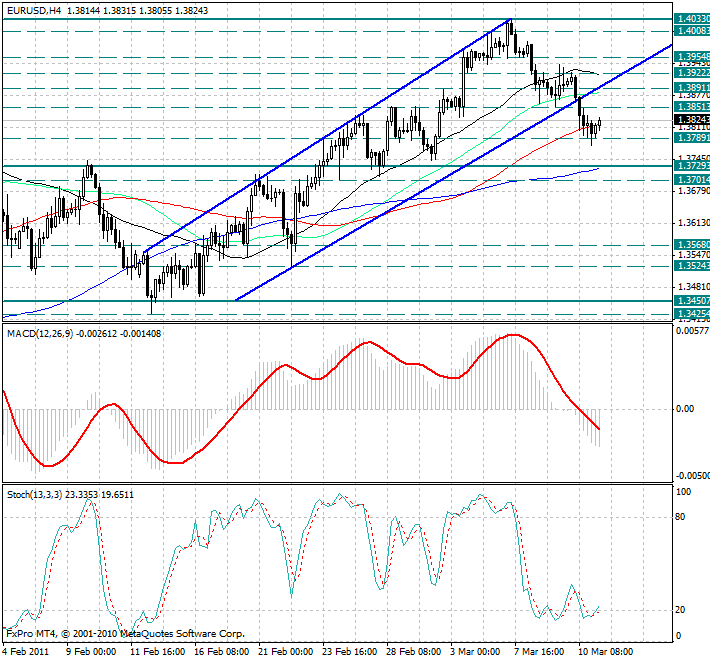This screenshot has height=659, width=710.
Task: Click the 1.34254 level label
Action: pyautogui.click(x=692, y=313)
